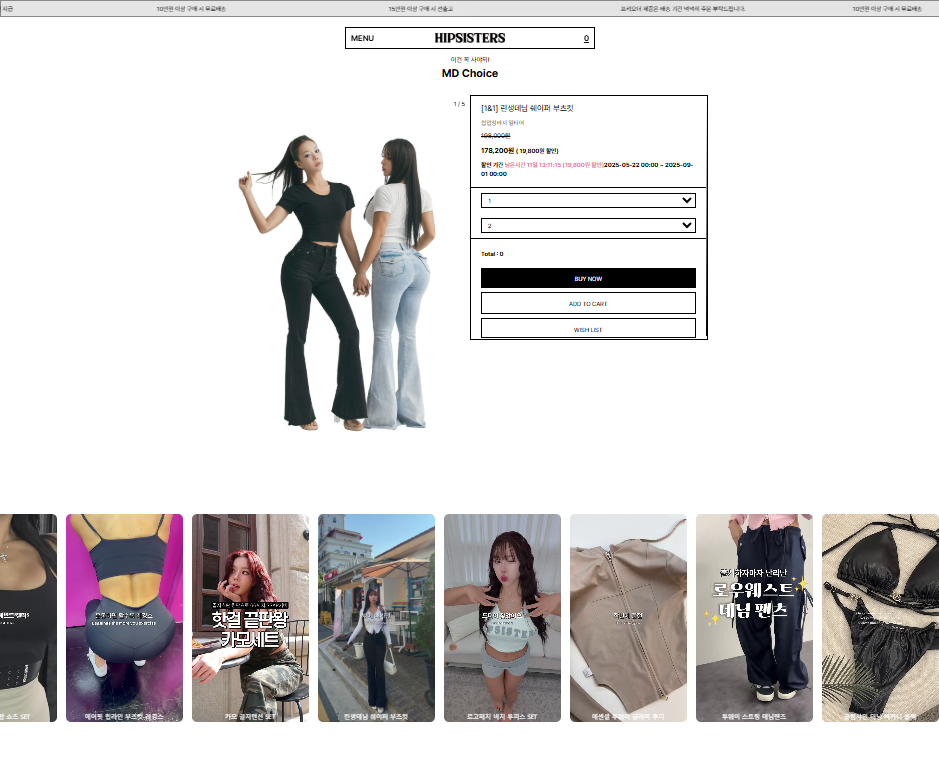Open the purple-background leggings video thumbnail
Screen dimensions: 939x770
coord(124,617)
